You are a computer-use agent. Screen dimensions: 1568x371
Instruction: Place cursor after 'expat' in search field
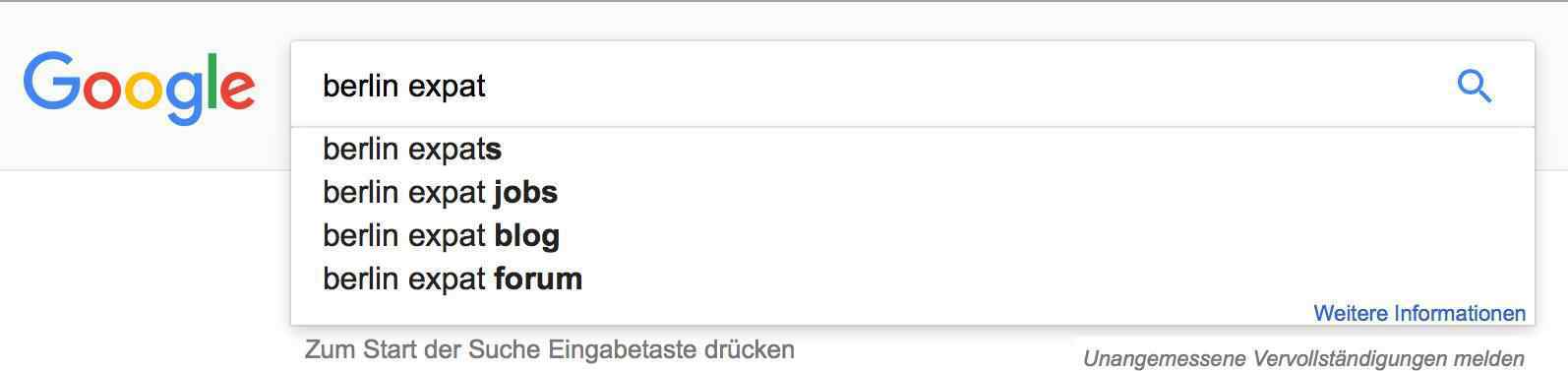[x=488, y=87]
